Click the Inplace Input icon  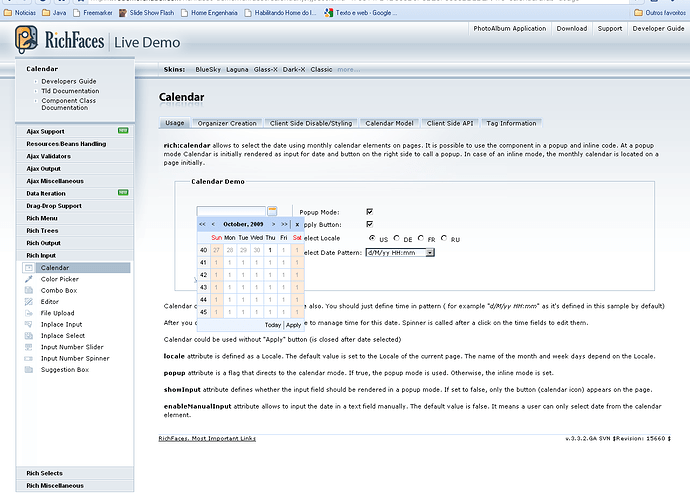pos(29,324)
